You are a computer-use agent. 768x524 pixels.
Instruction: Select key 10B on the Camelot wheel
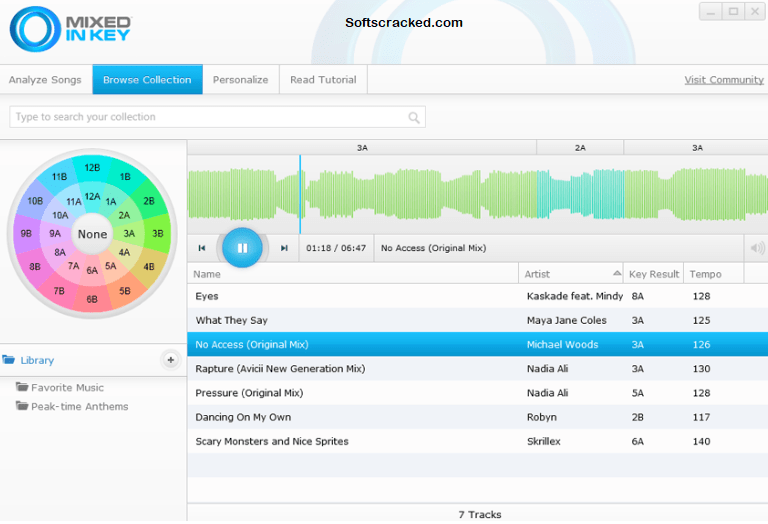(35, 201)
